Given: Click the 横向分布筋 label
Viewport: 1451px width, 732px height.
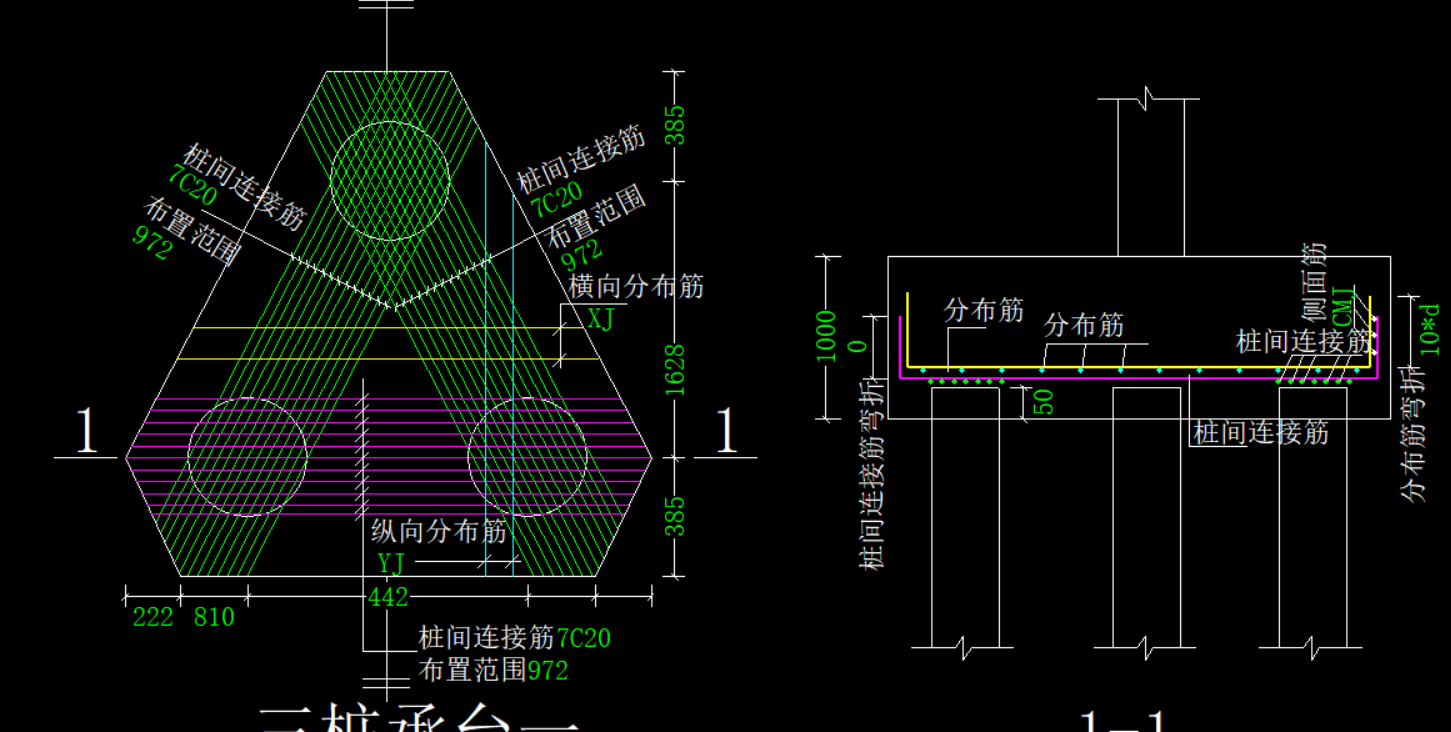Looking at the screenshot, I should (x=636, y=286).
